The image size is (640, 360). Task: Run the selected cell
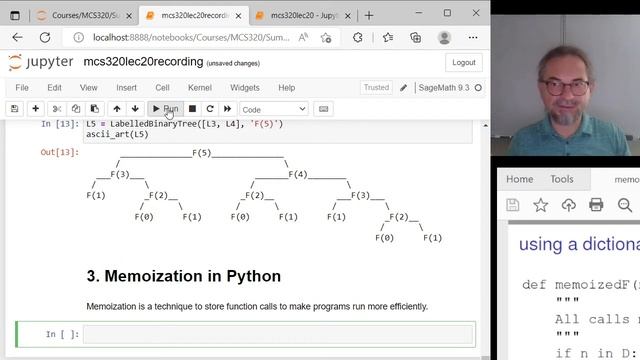[165, 109]
